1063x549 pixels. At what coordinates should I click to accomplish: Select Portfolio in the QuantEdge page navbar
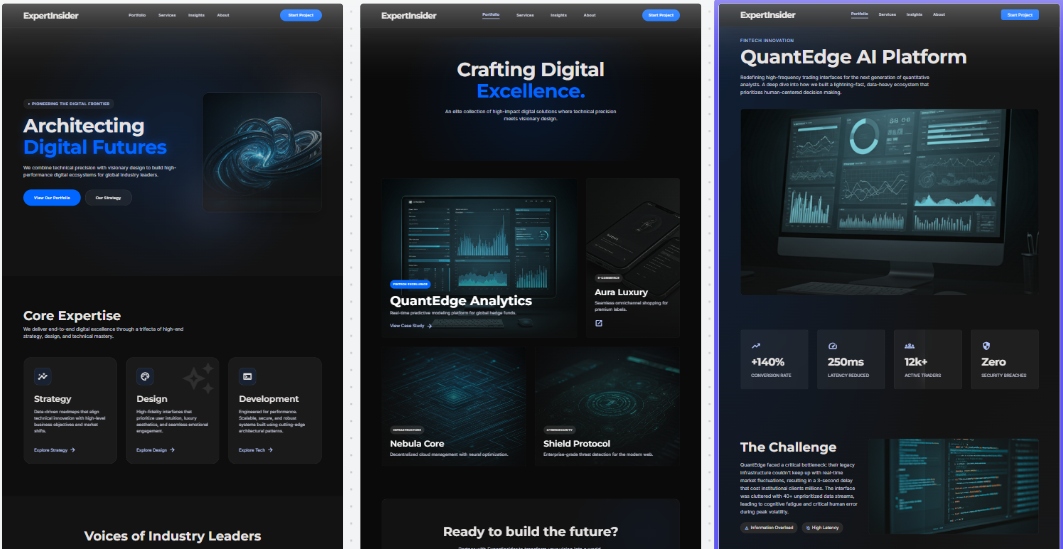(x=860, y=14)
